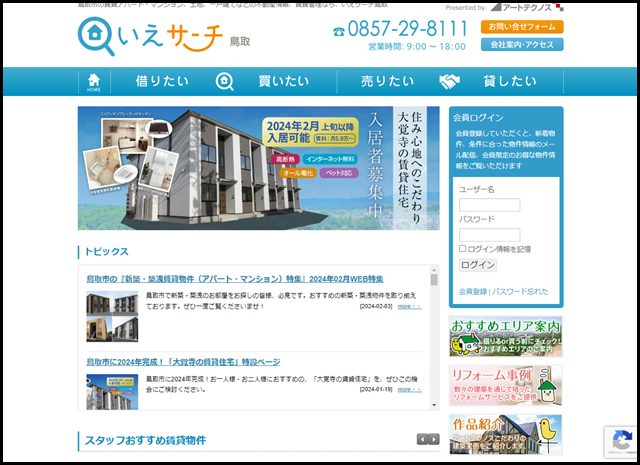
Task: Open the パスワード忘れた link
Action: pyautogui.click(x=520, y=291)
